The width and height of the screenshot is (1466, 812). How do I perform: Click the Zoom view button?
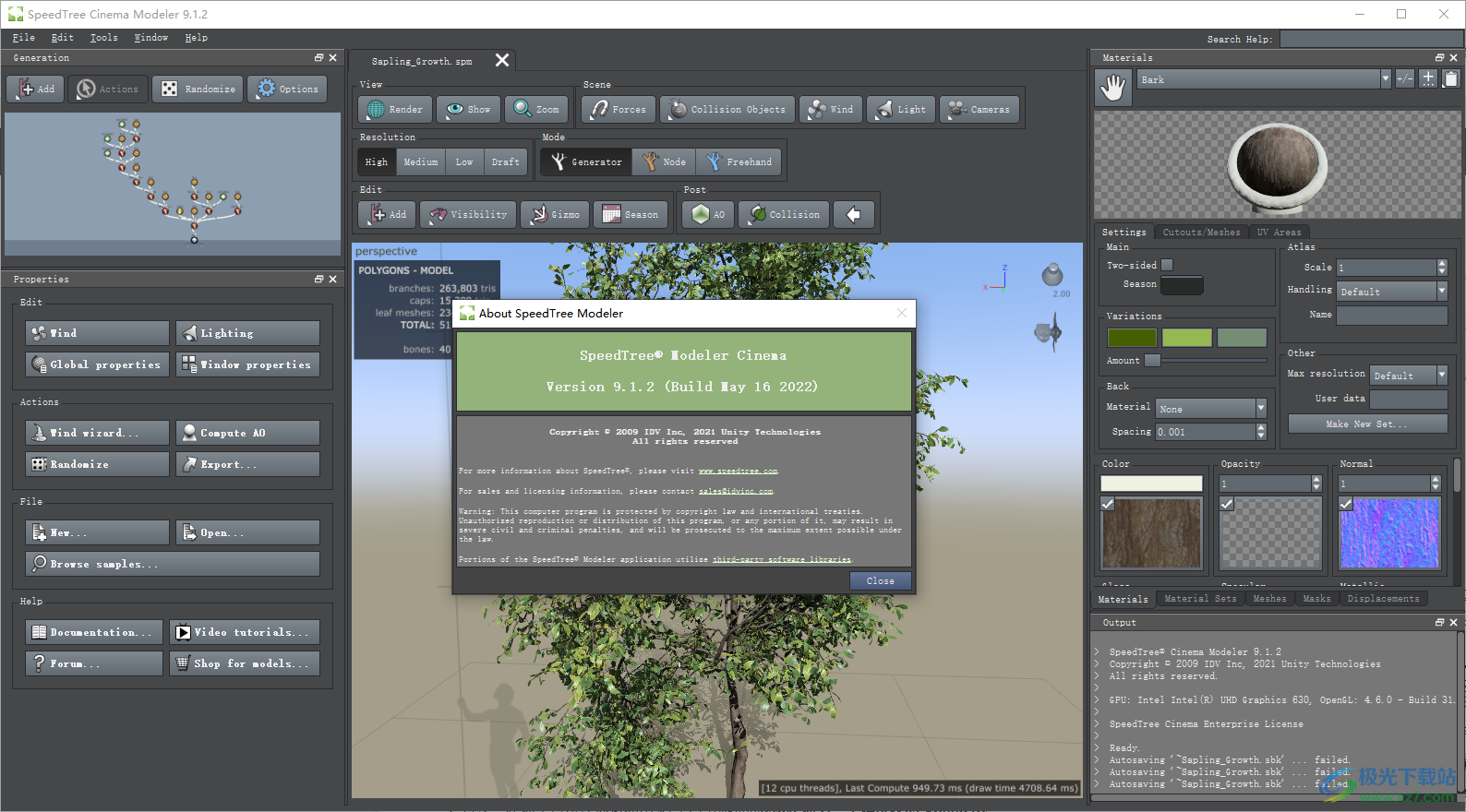click(x=536, y=109)
